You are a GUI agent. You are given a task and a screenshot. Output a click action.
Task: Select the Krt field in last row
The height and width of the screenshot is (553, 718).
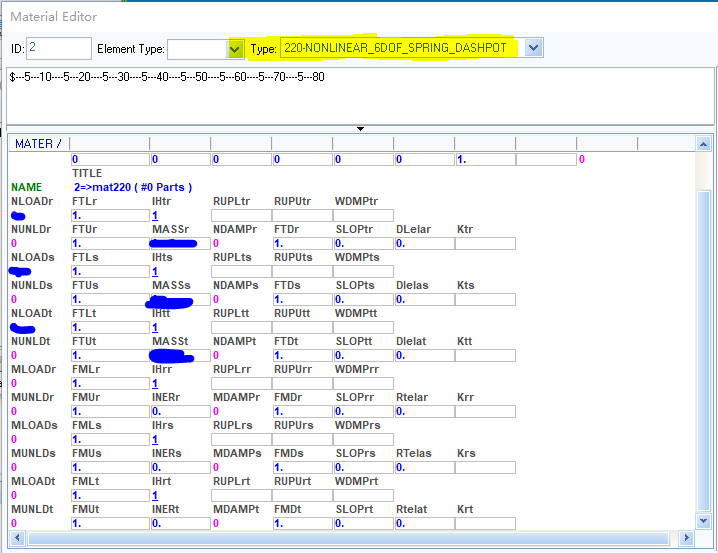click(x=485, y=524)
